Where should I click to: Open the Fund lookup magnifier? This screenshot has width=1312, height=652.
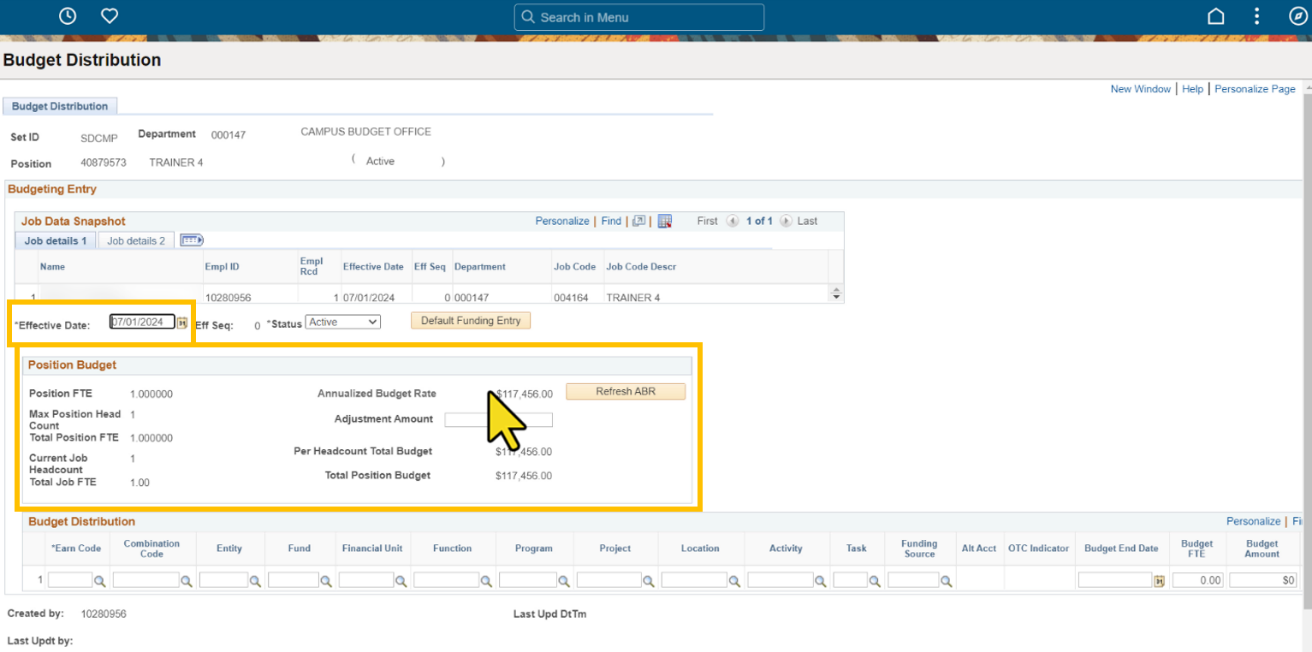325,580
